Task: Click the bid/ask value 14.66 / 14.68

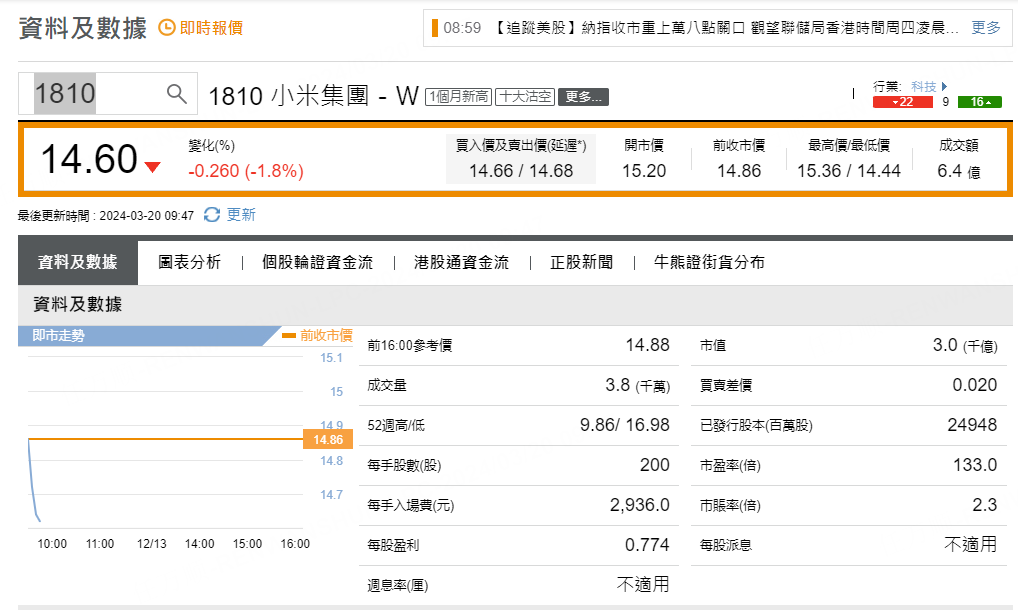Action: (521, 171)
